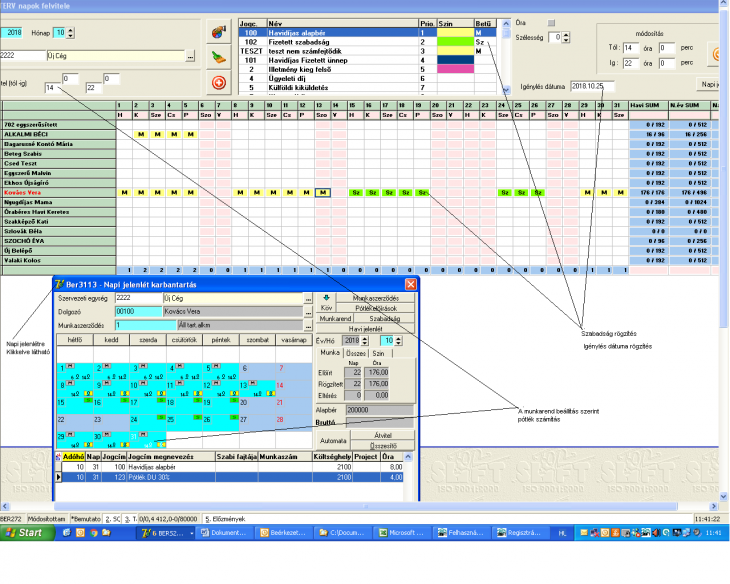Click the red circular plus icon
The height and width of the screenshot is (584, 730).
219,82
